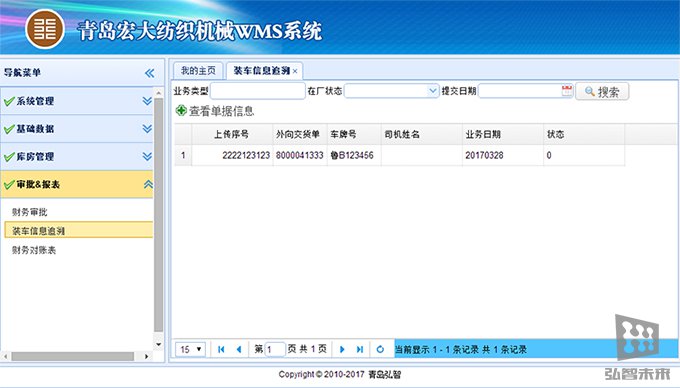Click the sidebar scroll-right arrow
Viewport: 680px width, 388px height.
click(x=147, y=356)
